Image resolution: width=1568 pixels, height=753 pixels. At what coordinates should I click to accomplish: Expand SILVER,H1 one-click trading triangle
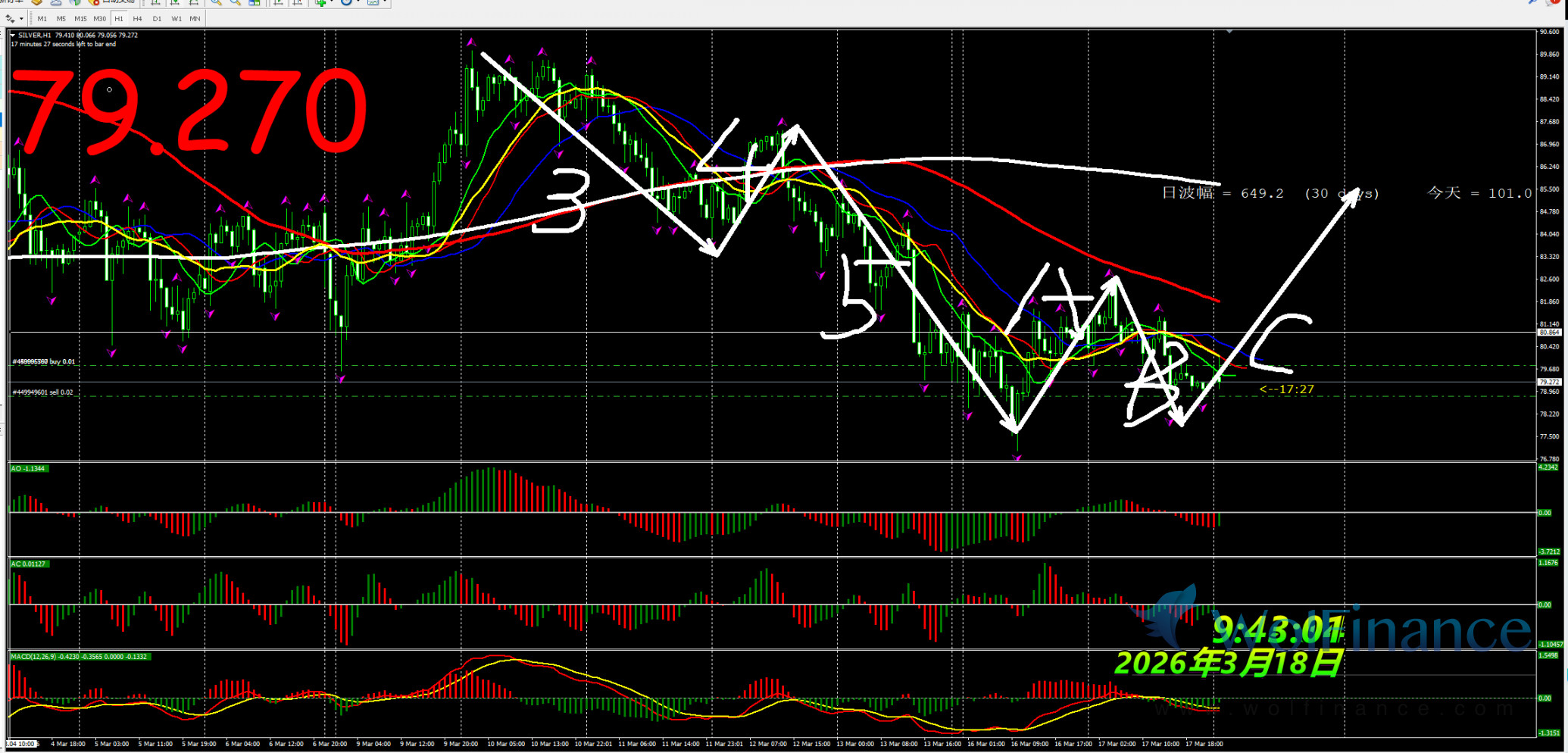(x=13, y=35)
